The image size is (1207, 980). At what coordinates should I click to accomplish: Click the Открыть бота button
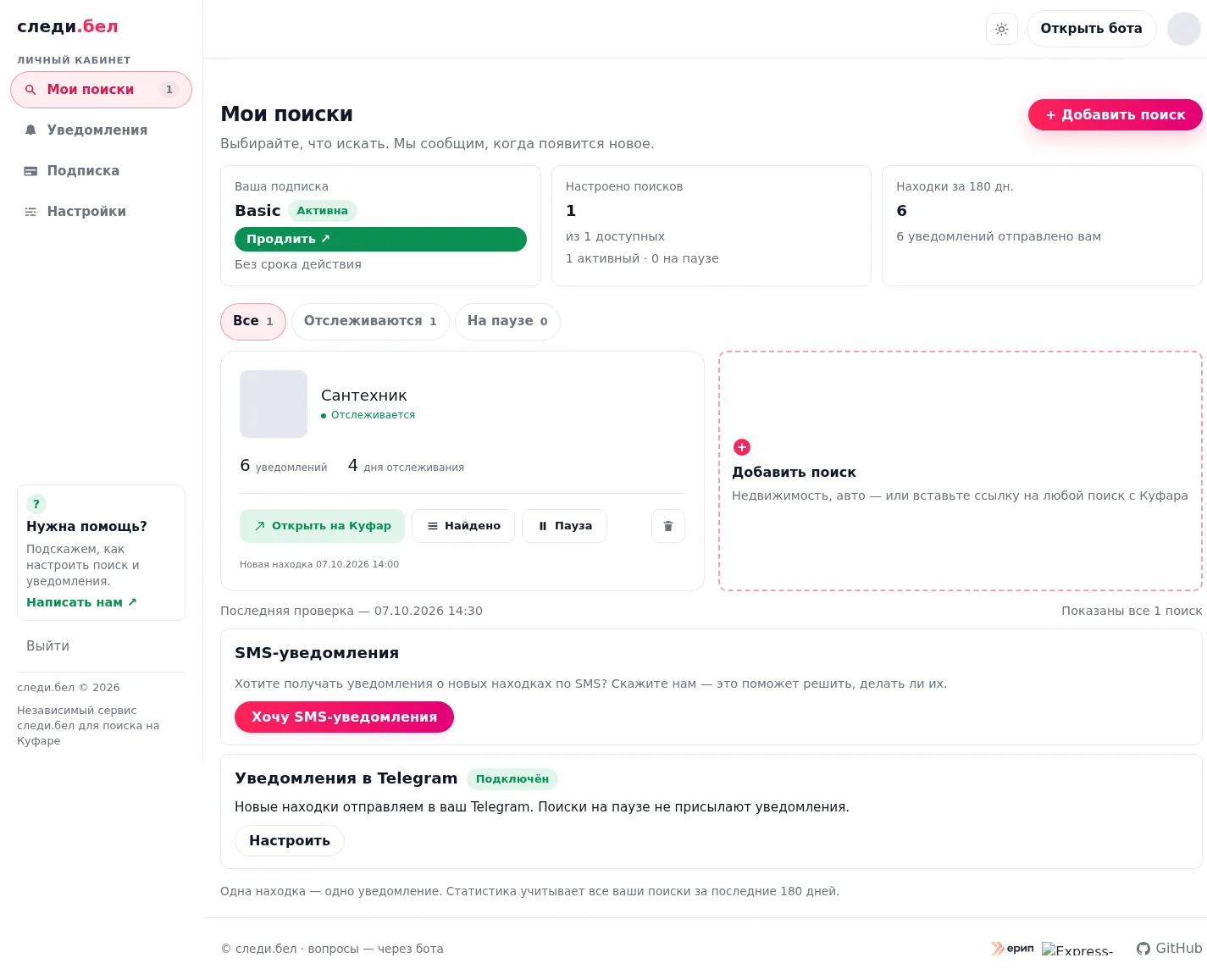pos(1091,29)
